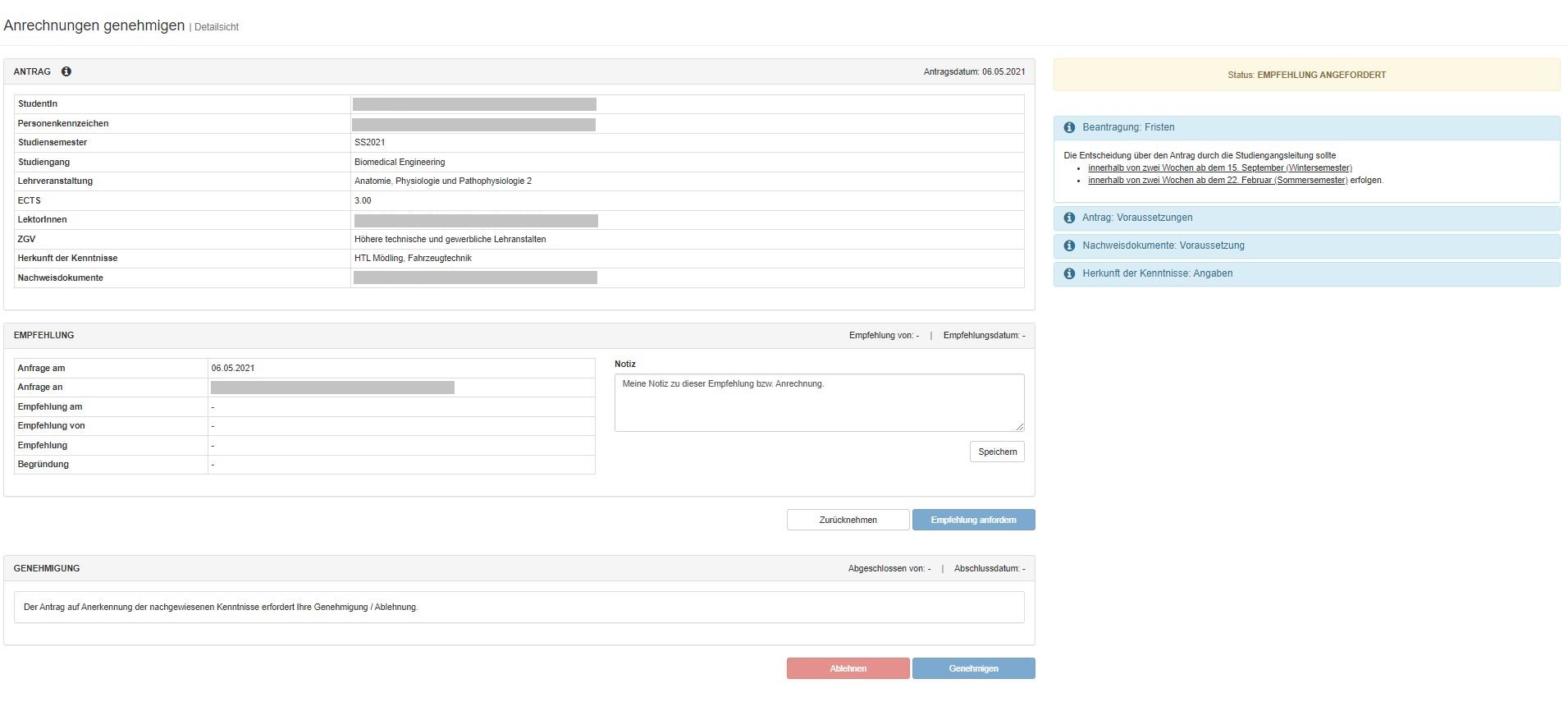Open the redacted Nachweisdokumente file entry
This screenshot has width=1568, height=711.
point(475,278)
